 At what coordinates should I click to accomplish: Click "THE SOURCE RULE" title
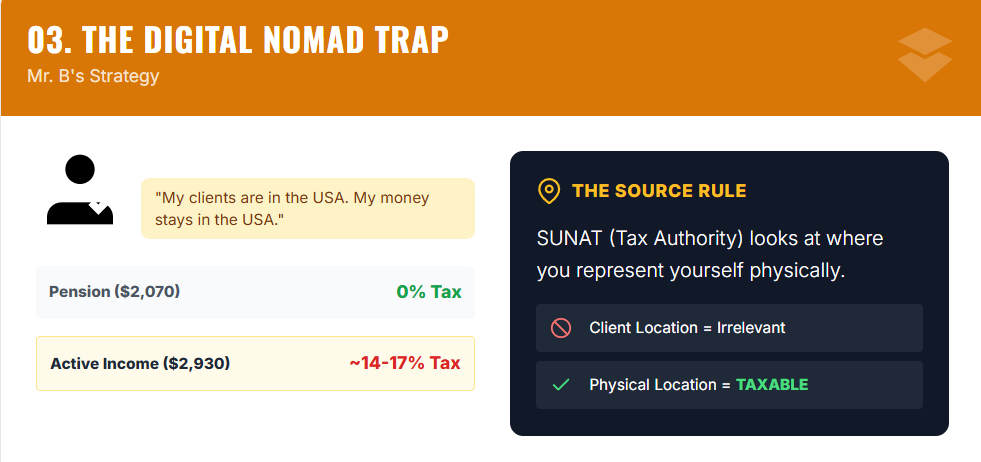[659, 191]
